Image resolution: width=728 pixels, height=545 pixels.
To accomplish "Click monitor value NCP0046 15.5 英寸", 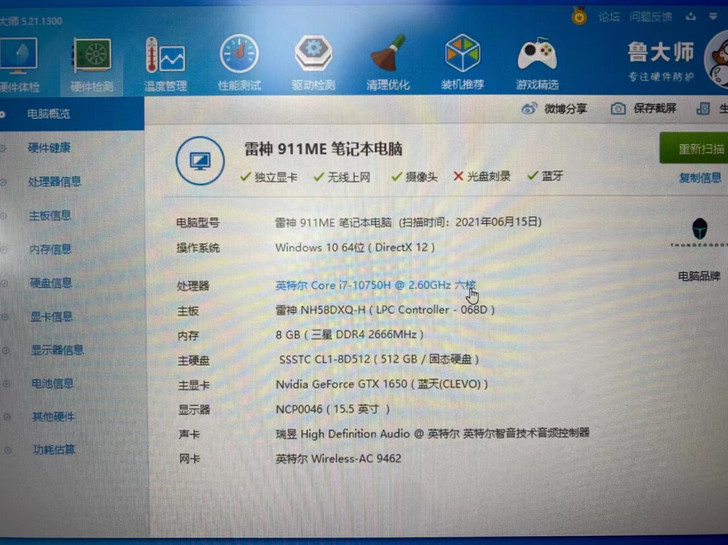I will [x=332, y=409].
